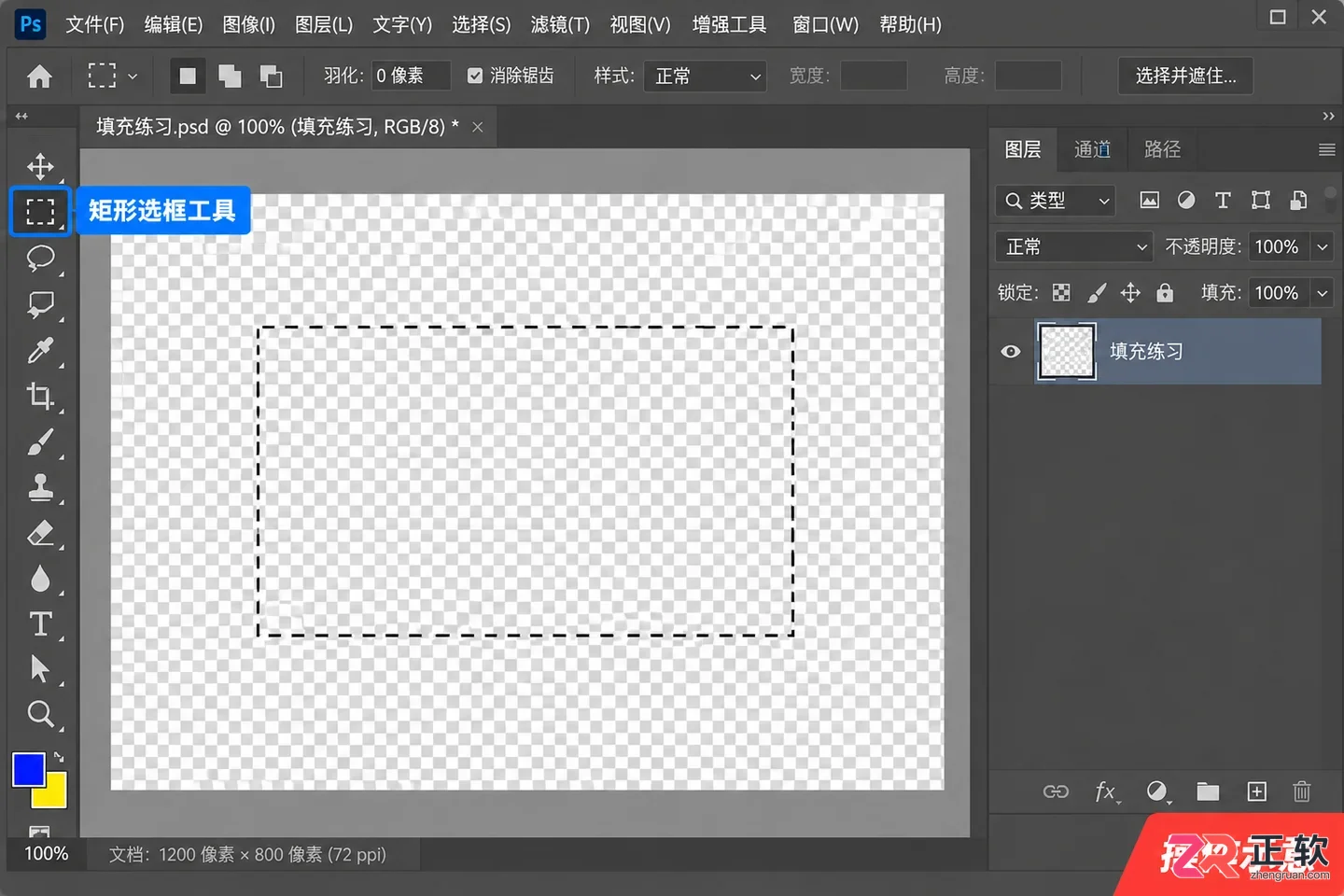The width and height of the screenshot is (1344, 896).
Task: Open the 类型 layer filter dropdown
Action: (x=1056, y=201)
